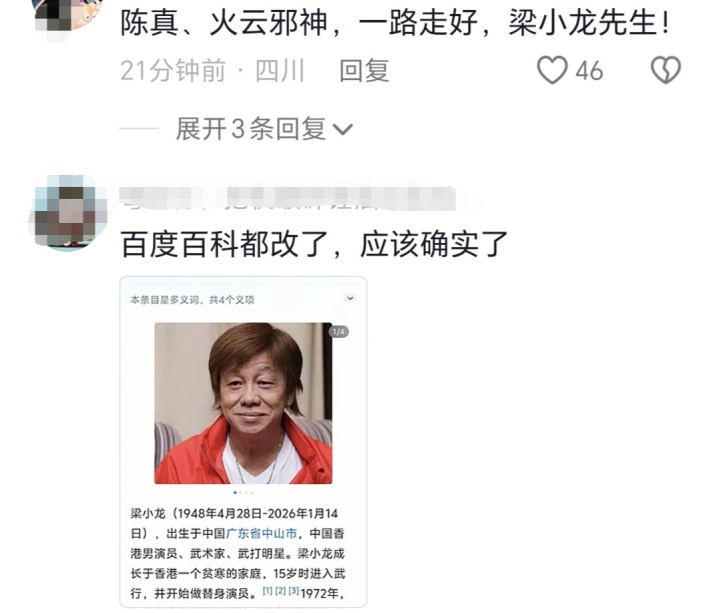This screenshot has height=613, width=719.
Task: Open the blurred username of second commenter
Action: coord(287,199)
